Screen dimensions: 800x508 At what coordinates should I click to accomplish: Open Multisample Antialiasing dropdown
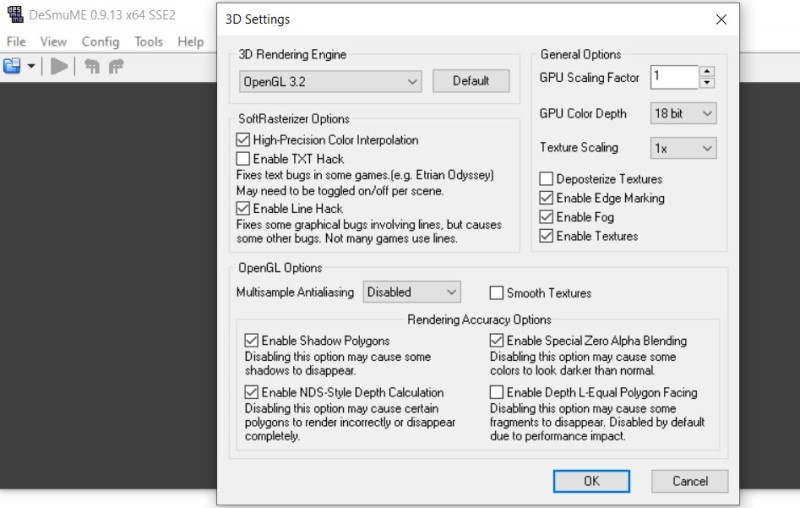411,292
